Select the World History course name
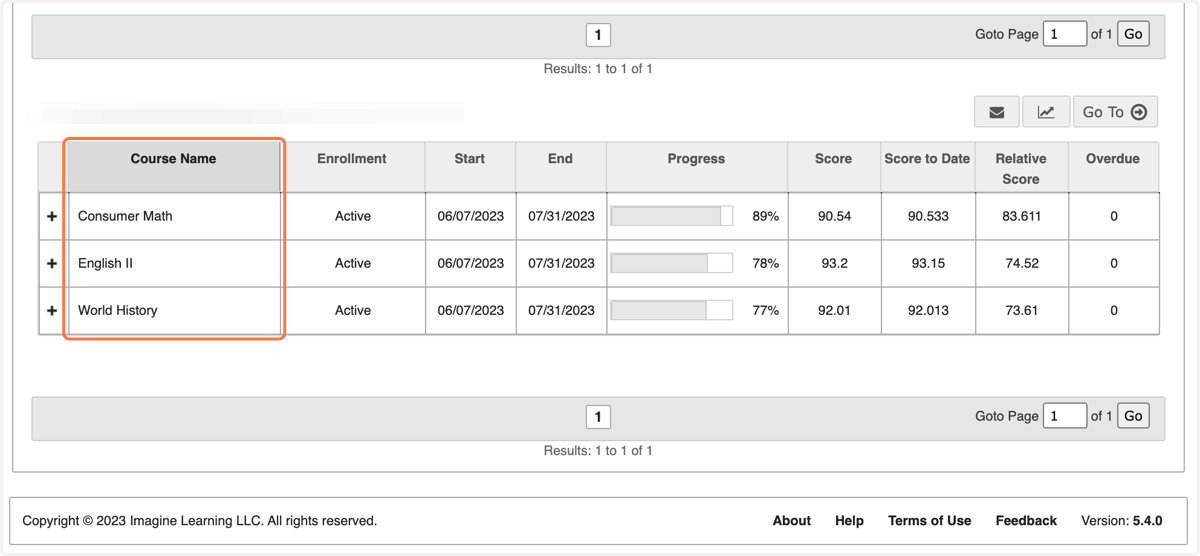The image size is (1200, 556). coord(118,310)
